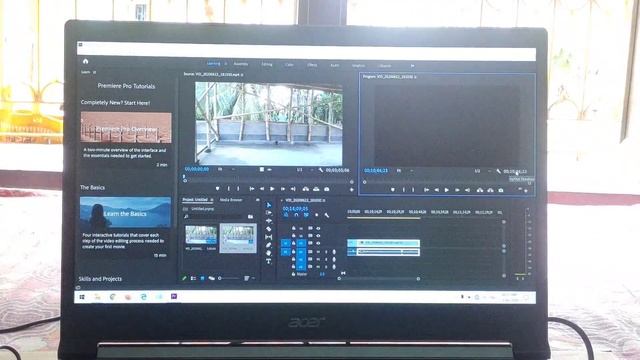Enable voice-over record on first audio track
This screenshot has height=360, width=640.
tap(334, 252)
